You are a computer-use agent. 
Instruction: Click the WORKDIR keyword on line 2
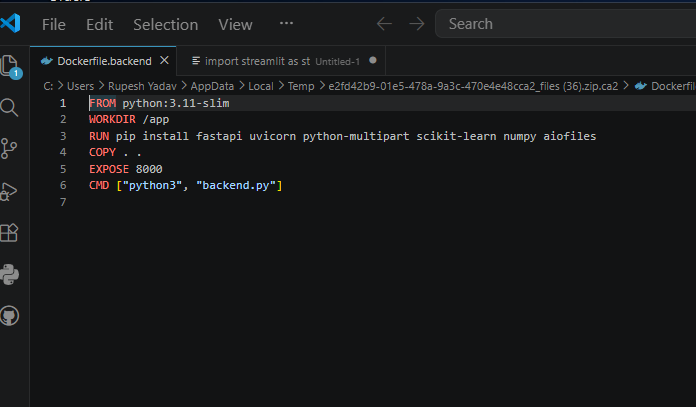[x=112, y=119]
